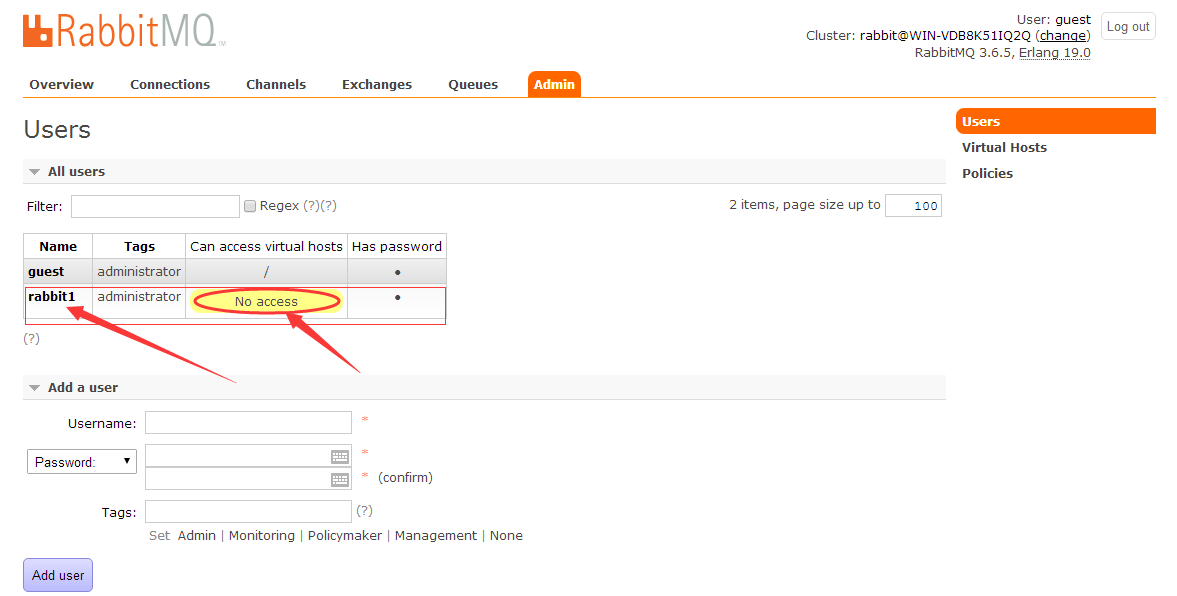Switch to the Exchanges tab
Viewport: 1177px width, 596px height.
377,85
